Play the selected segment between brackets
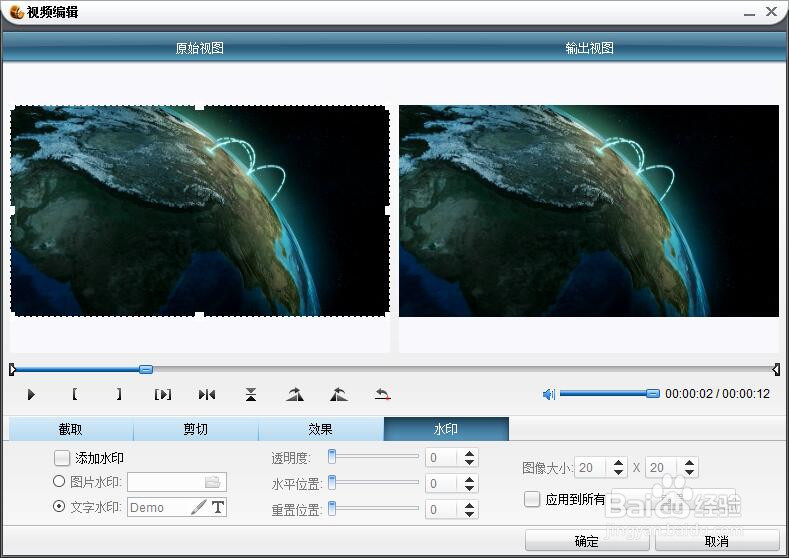789x558 pixels. [163, 394]
